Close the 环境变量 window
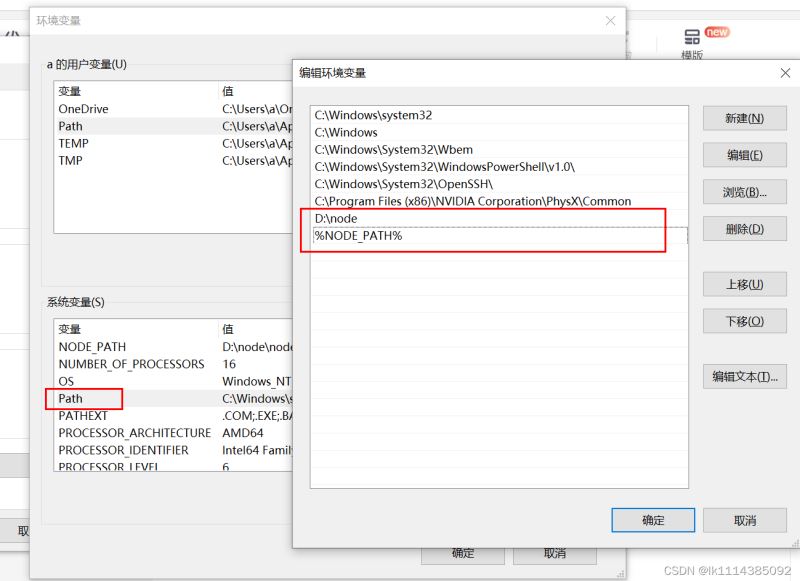Image resolution: width=800 pixels, height=581 pixels. point(610,21)
